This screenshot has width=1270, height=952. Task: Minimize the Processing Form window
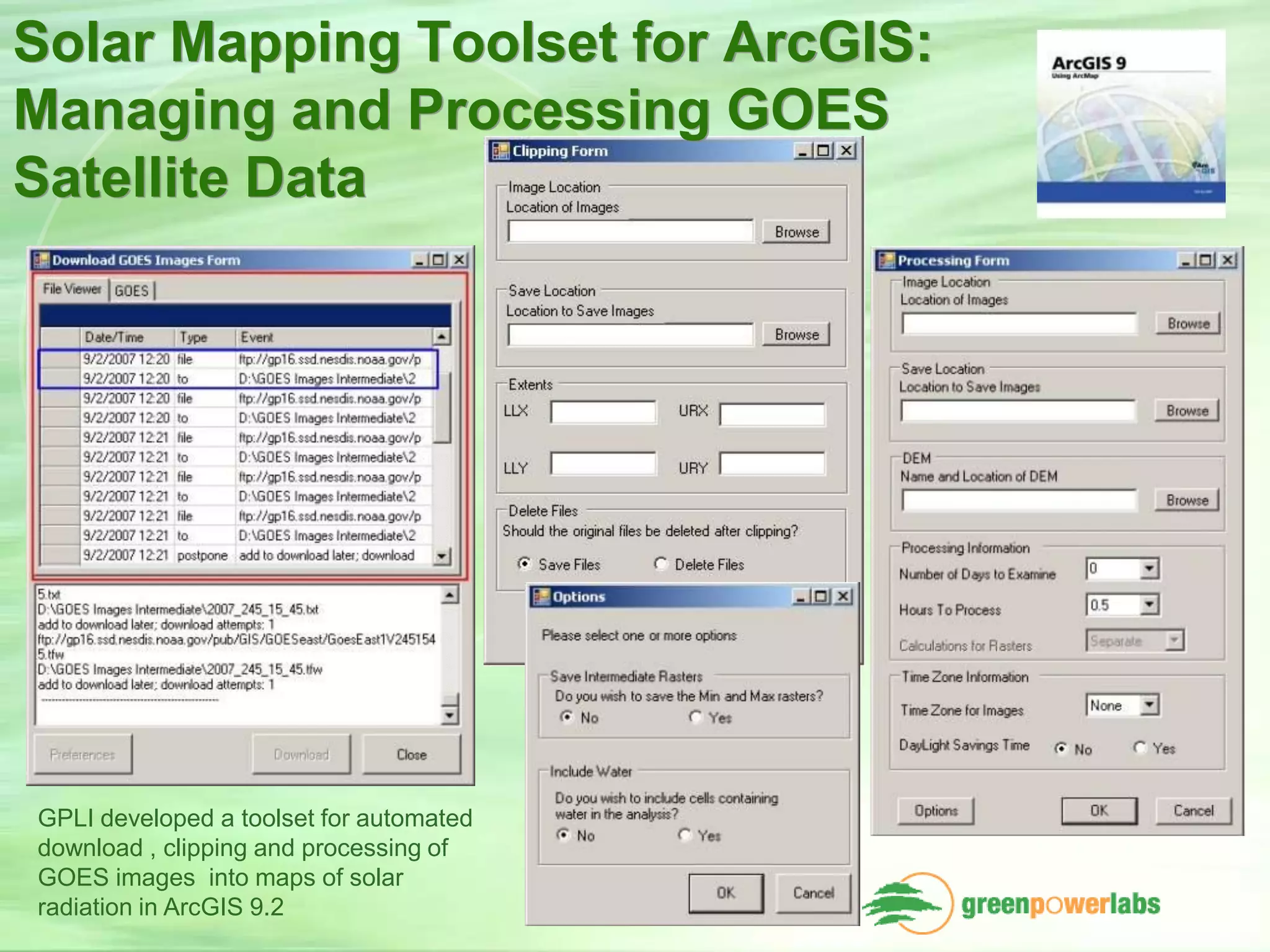pos(1186,260)
